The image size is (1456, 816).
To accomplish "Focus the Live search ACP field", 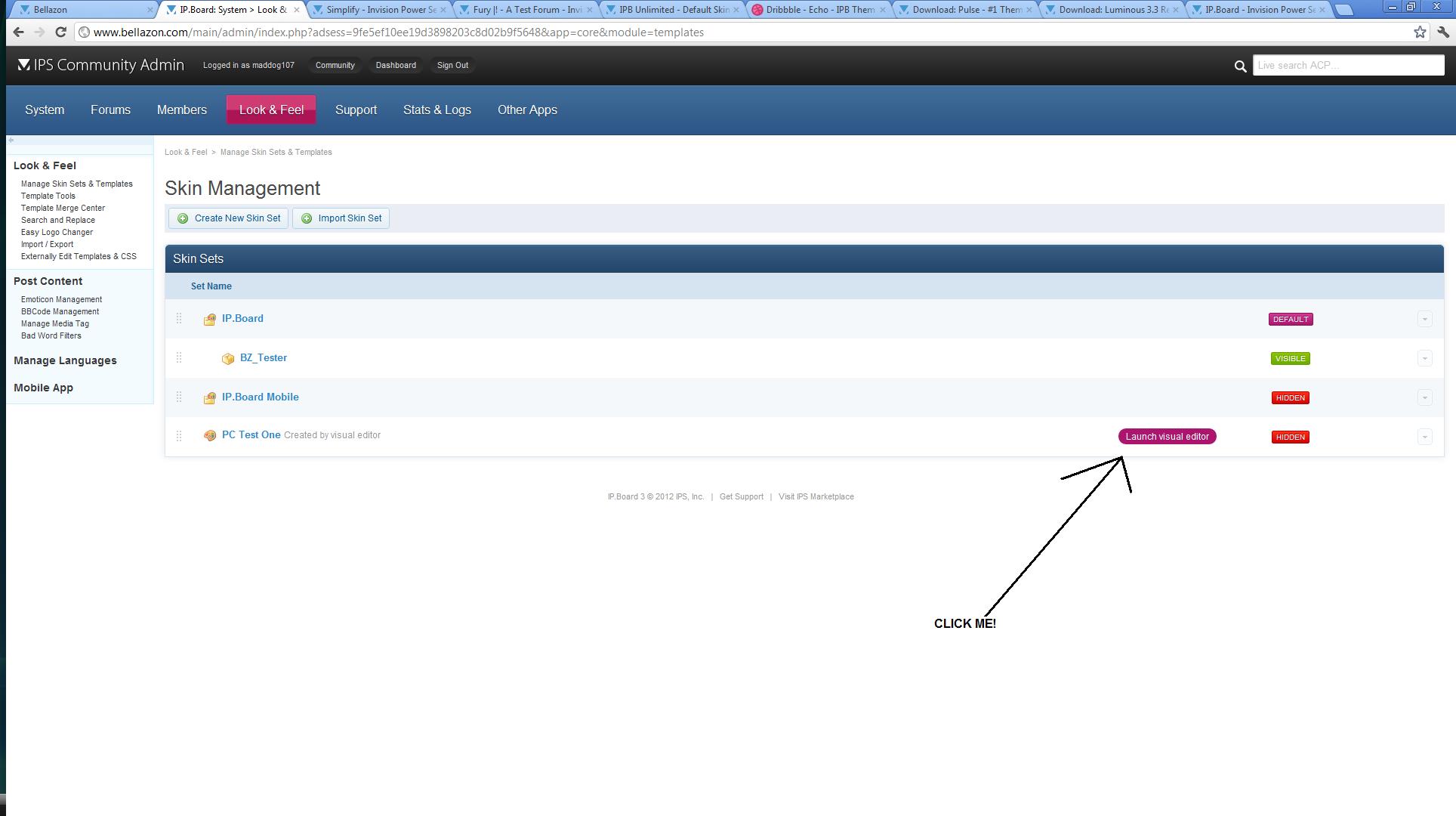I will pyautogui.click(x=1348, y=65).
